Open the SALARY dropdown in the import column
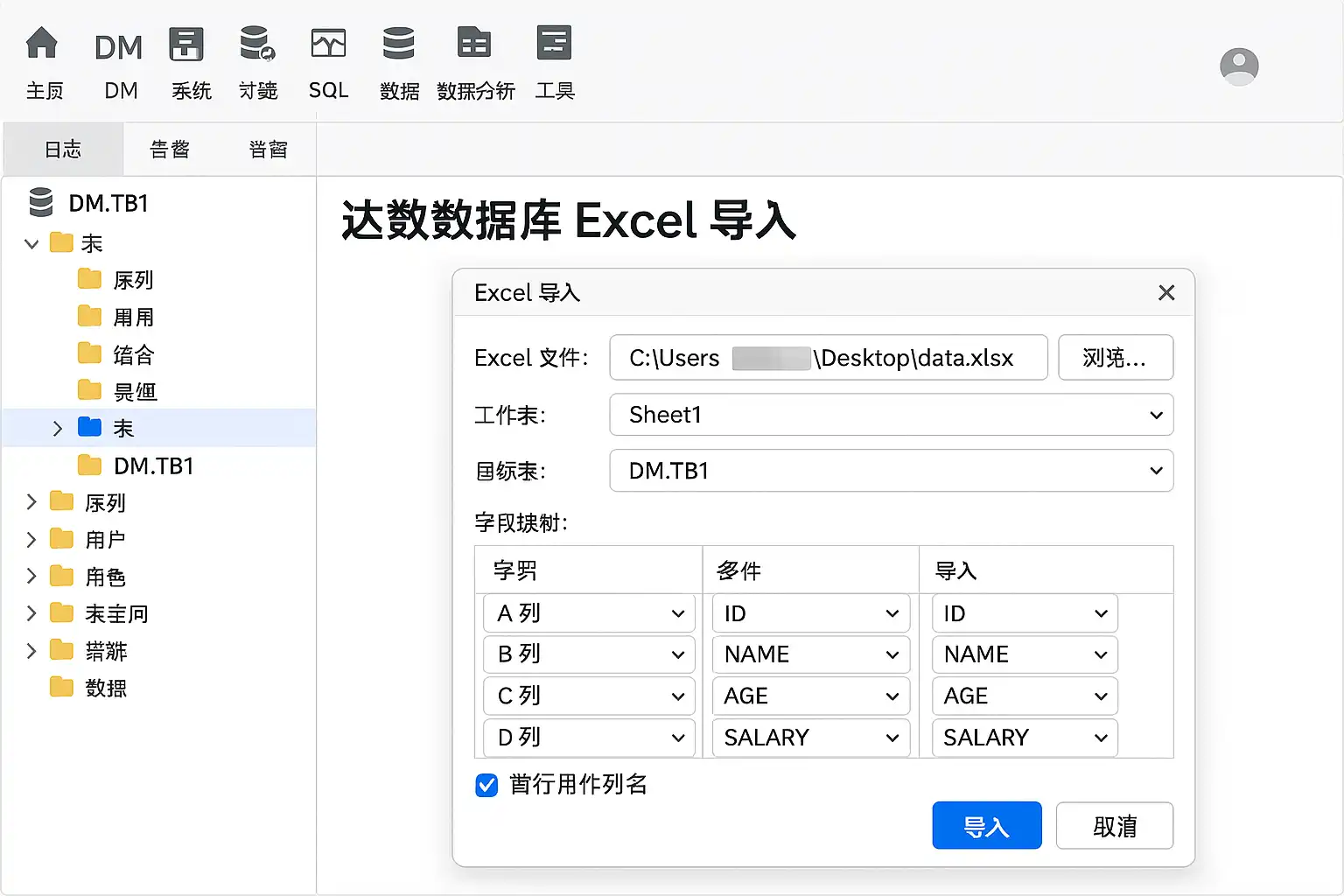The height and width of the screenshot is (896, 1344). [1025, 738]
